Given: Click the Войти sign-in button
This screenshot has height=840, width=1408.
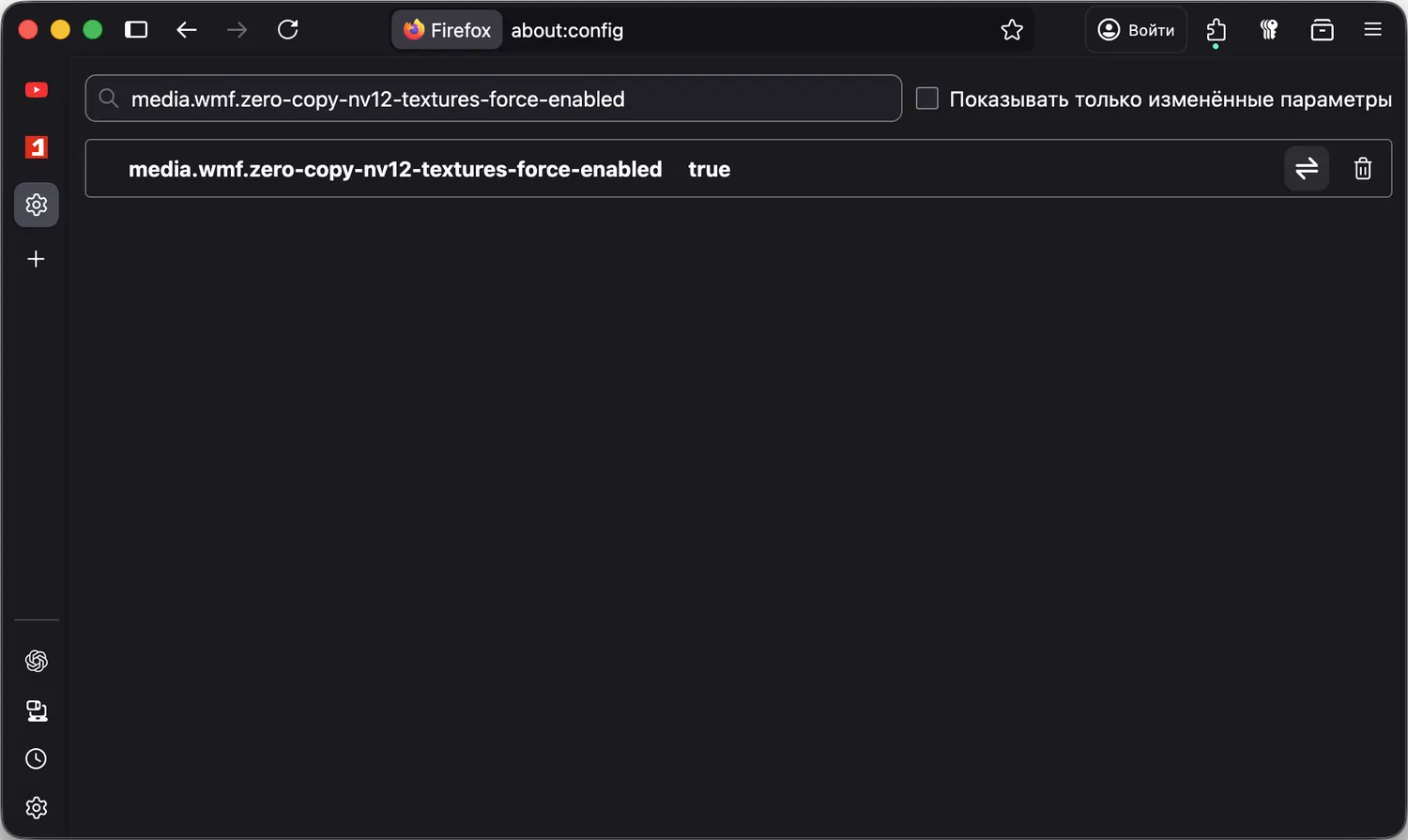Looking at the screenshot, I should point(1136,30).
